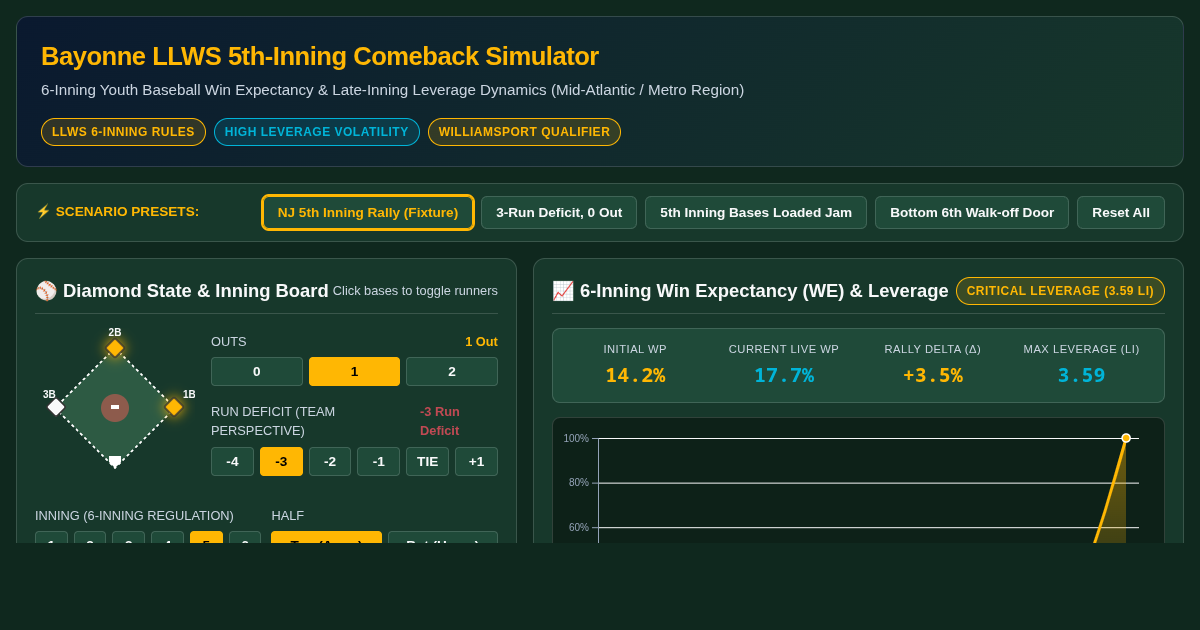Select 2 outs

pos(452,372)
